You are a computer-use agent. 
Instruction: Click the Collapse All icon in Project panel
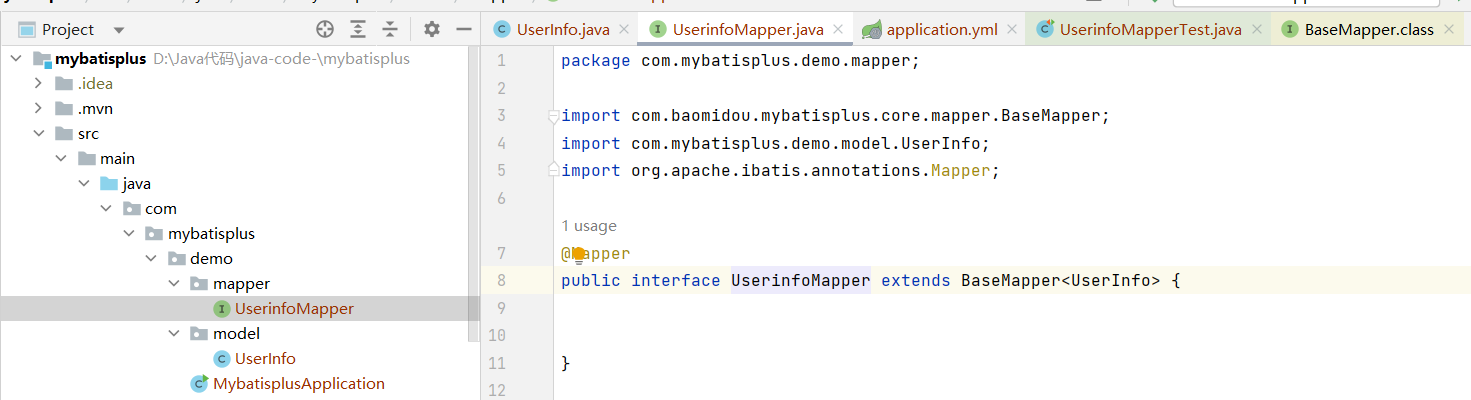[x=390, y=29]
